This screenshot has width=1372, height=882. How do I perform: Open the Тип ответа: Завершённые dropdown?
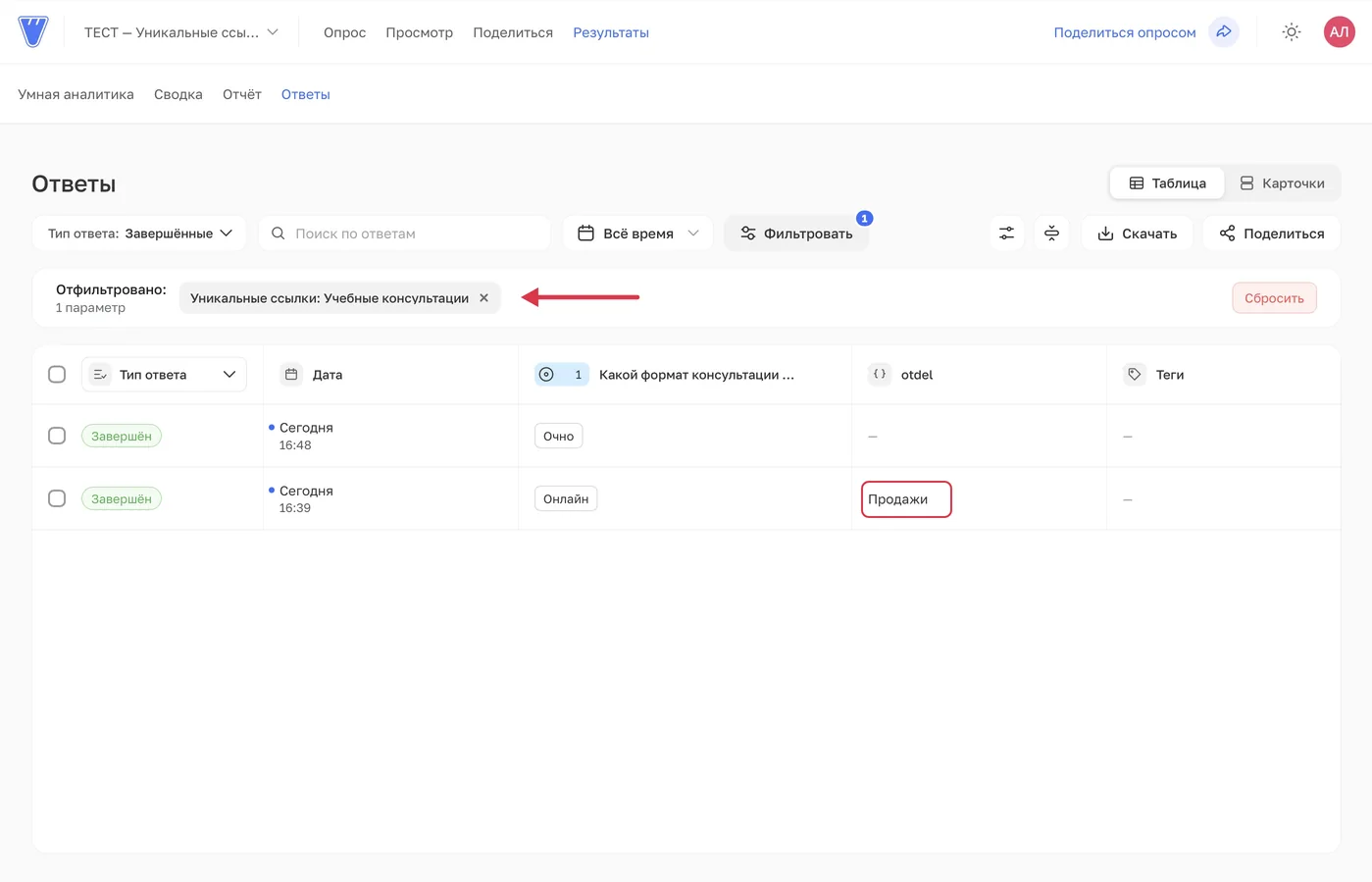pos(139,233)
